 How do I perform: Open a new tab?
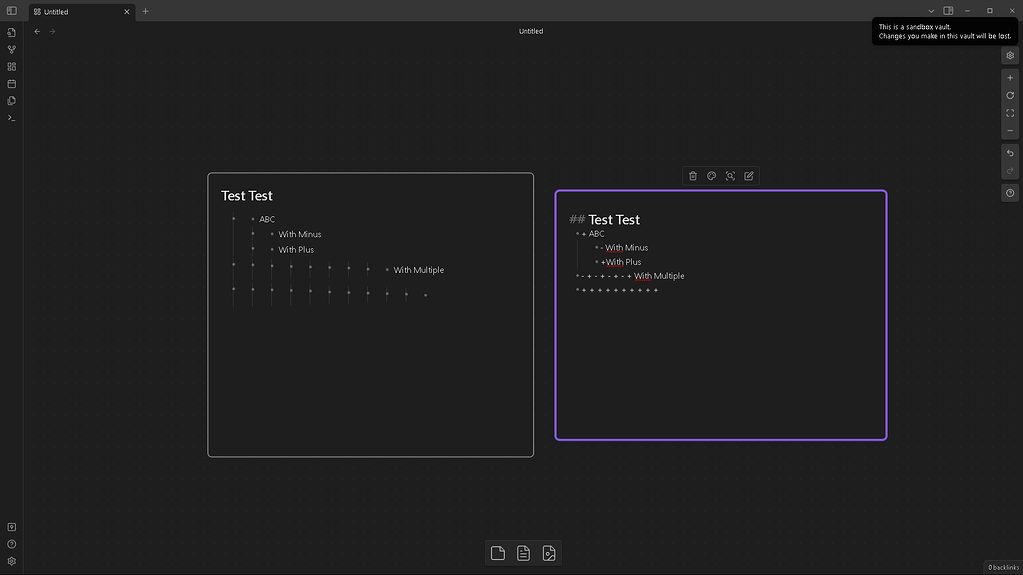coord(145,11)
